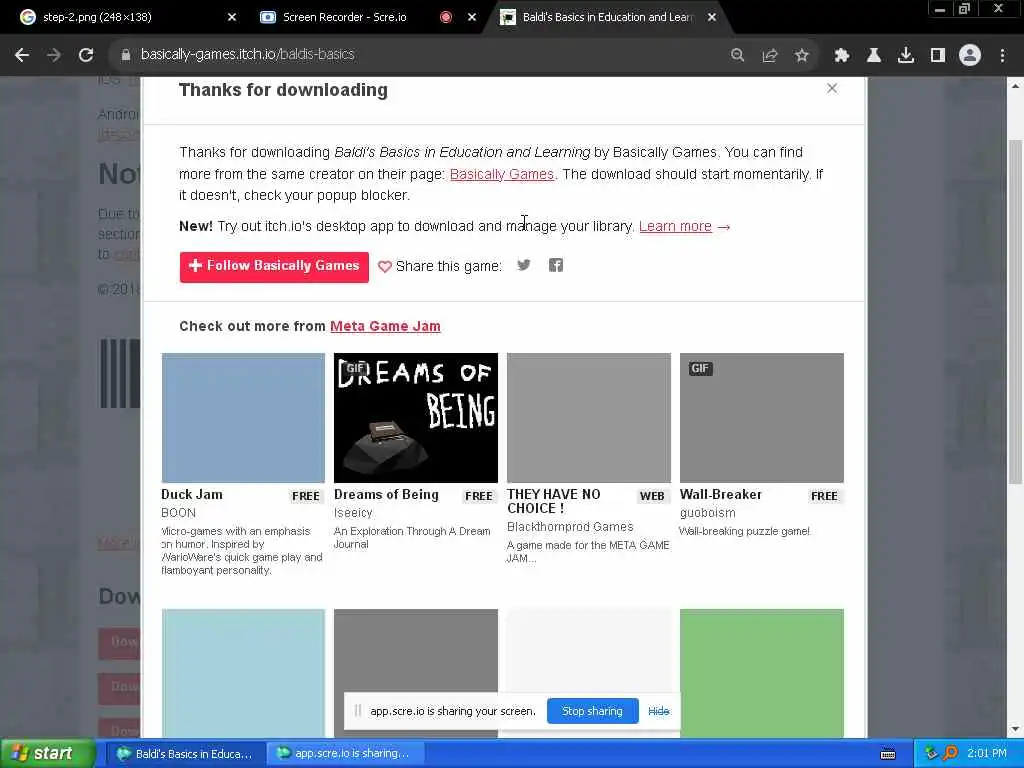Viewport: 1024px width, 768px height.
Task: Open the Dreams of Being cover image
Action: coord(416,418)
